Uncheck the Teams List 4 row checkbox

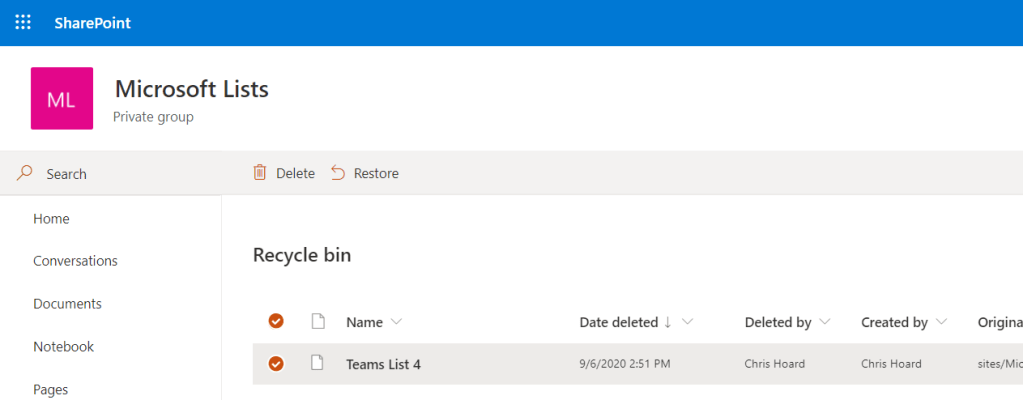pos(276,364)
